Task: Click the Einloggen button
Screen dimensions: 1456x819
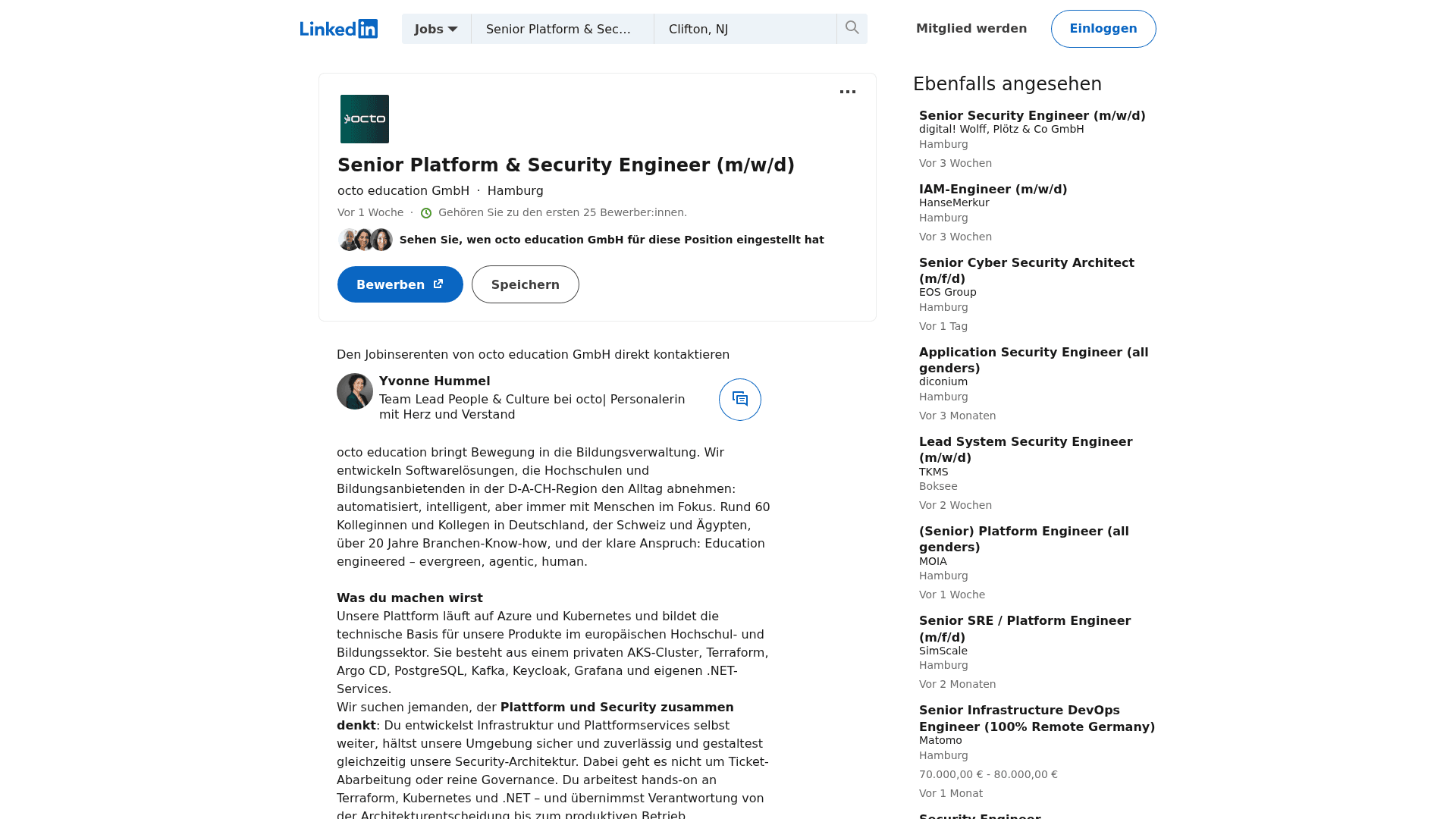Action: (1103, 29)
